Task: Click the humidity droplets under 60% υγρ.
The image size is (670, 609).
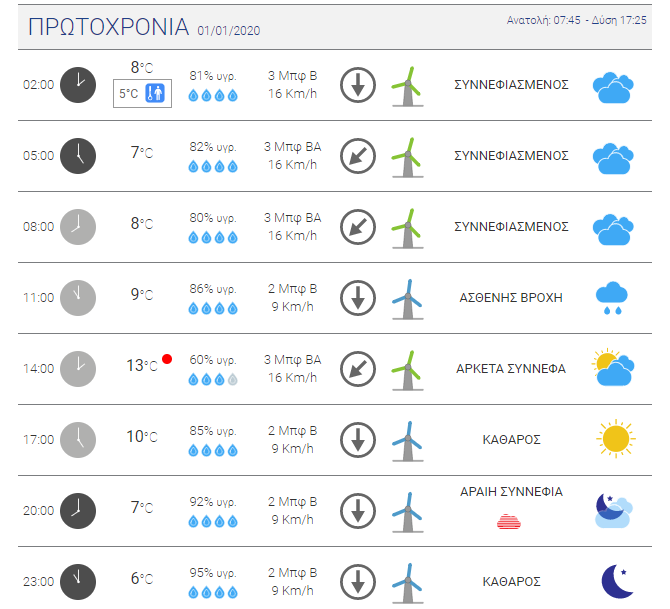Action: coord(213,379)
